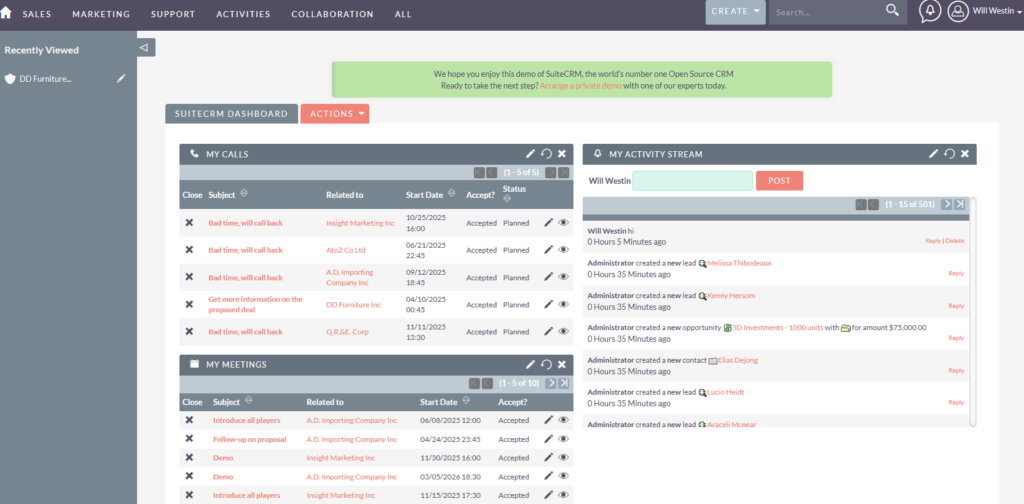Open the Elias Dejong contact
The height and width of the screenshot is (504, 1024).
point(738,360)
